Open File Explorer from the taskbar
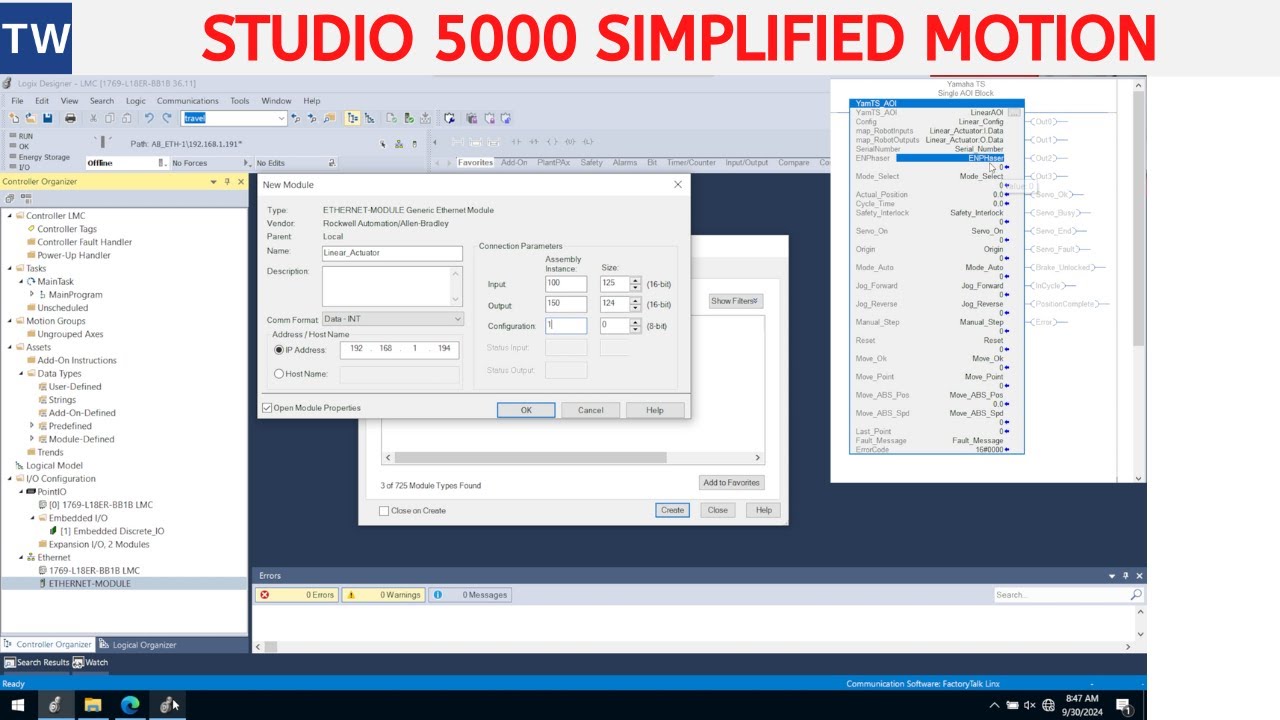Viewport: 1280px width, 720px height. (92, 705)
